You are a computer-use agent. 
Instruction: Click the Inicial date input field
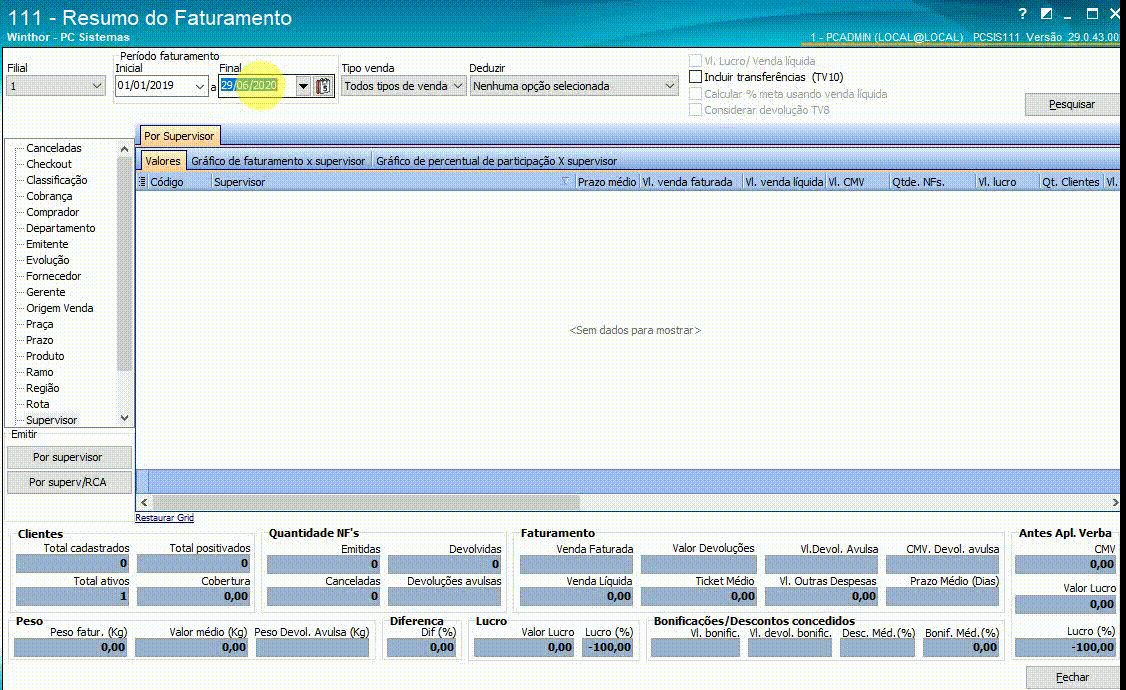[x=154, y=86]
